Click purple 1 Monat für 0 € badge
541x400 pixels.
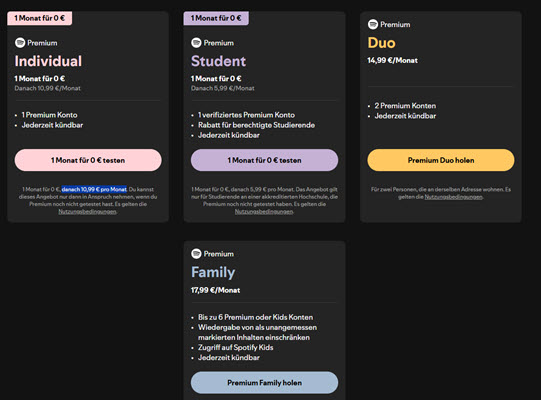[216, 18]
